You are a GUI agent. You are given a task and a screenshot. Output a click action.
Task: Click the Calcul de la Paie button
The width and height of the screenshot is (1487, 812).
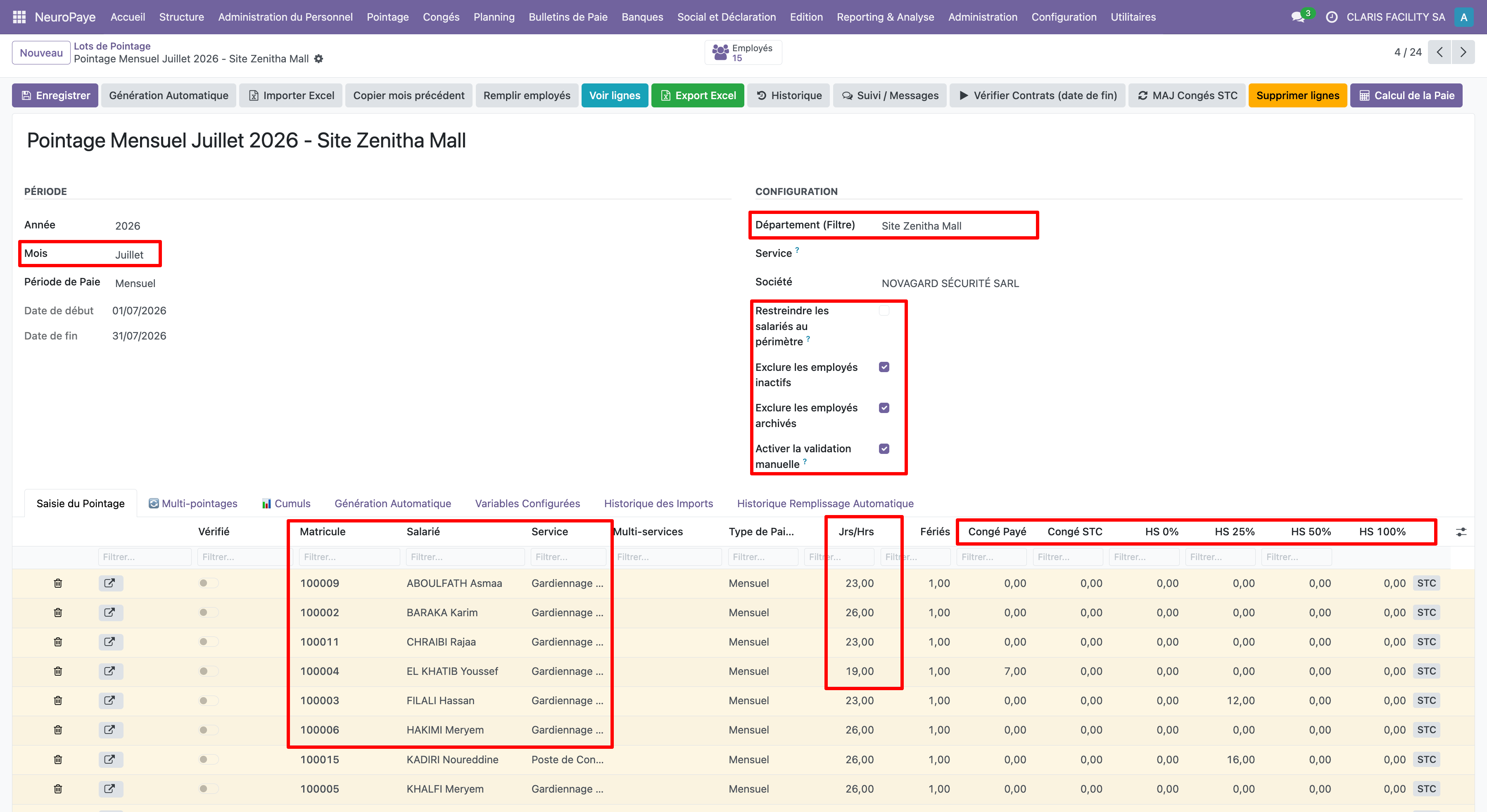1406,96
